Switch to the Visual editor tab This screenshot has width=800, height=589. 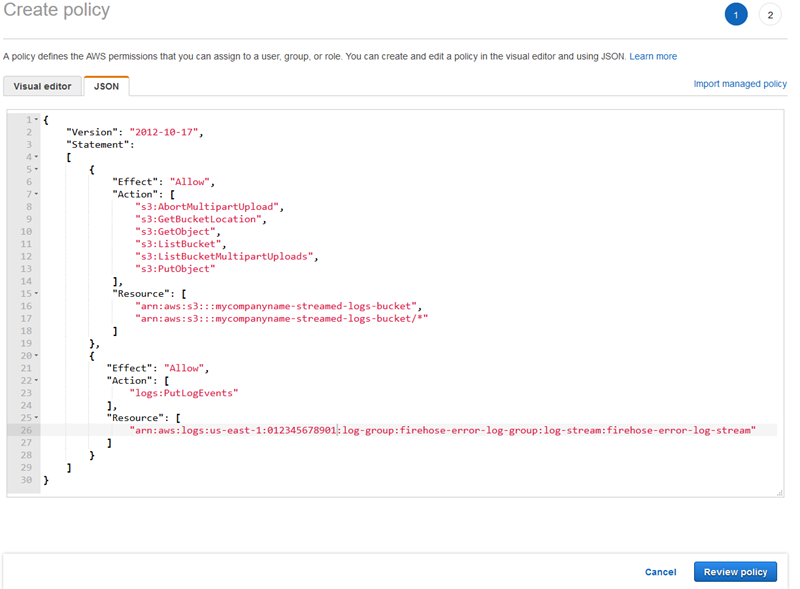(42, 86)
